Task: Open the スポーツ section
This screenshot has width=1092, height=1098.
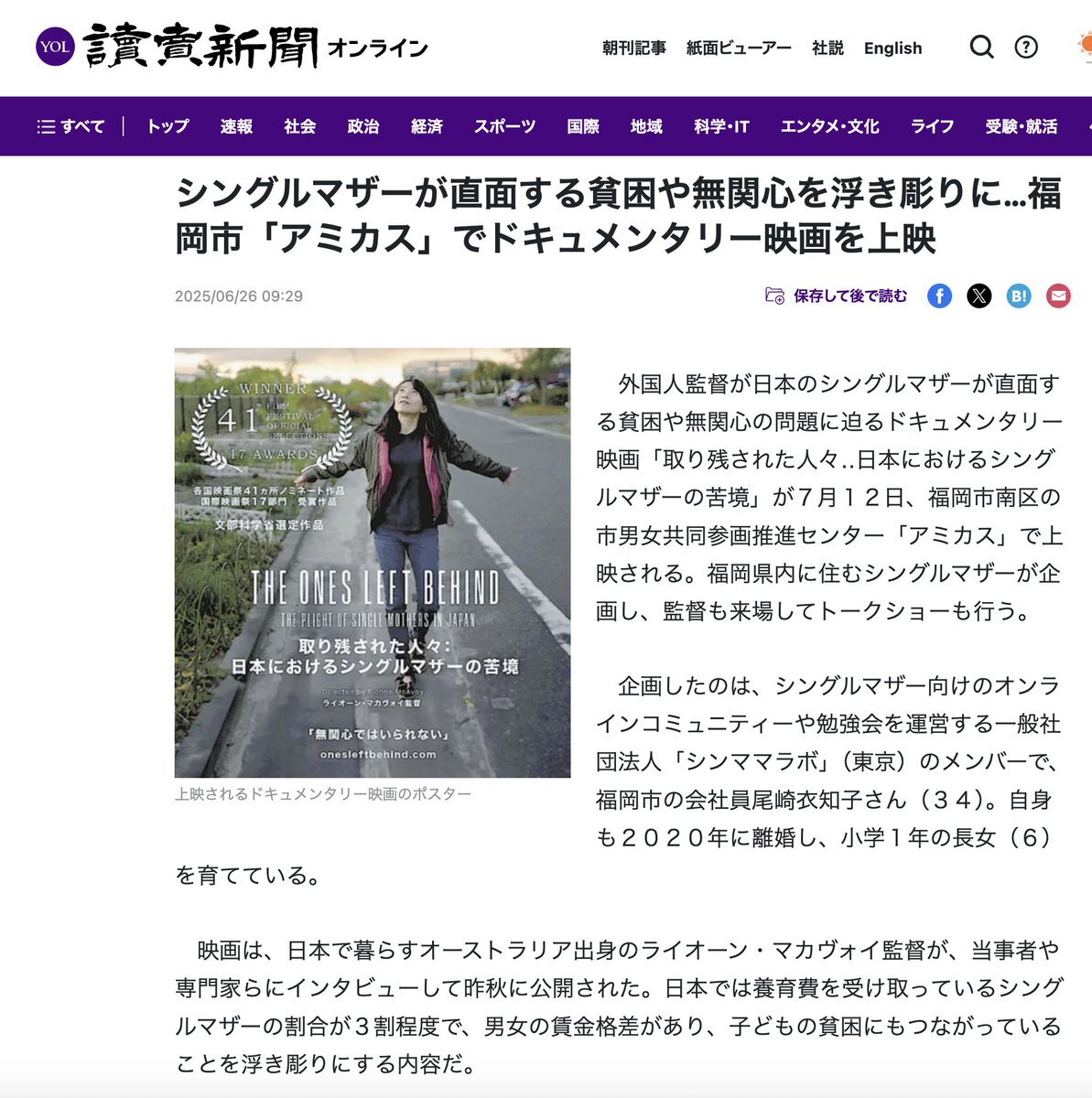Action: [504, 126]
